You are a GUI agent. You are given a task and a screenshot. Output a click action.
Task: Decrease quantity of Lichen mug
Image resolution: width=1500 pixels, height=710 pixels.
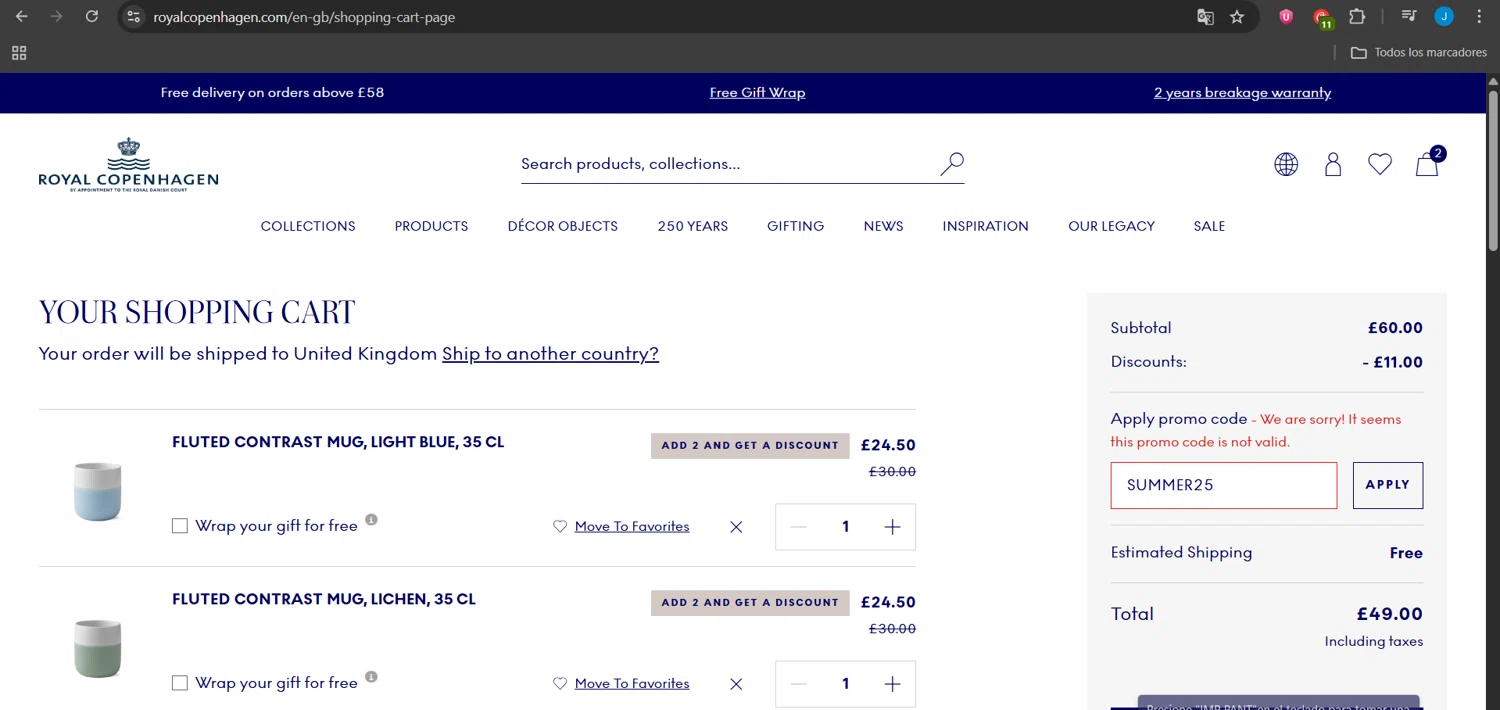pos(798,684)
